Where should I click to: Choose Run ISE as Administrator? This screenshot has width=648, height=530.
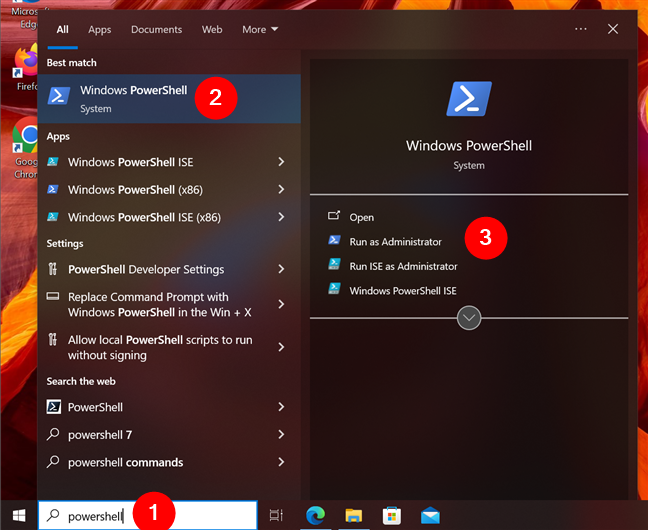[x=403, y=266]
